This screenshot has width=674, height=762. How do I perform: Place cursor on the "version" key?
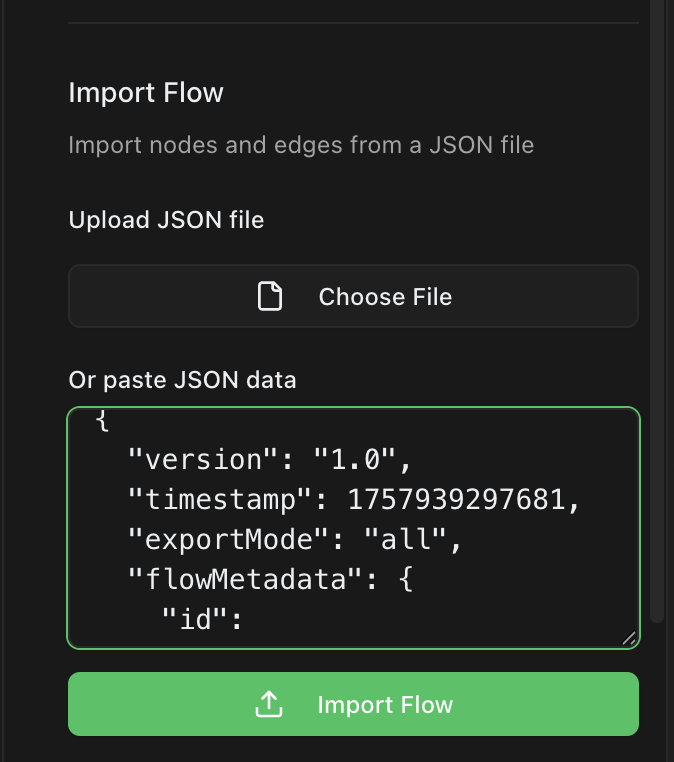pyautogui.click(x=203, y=460)
